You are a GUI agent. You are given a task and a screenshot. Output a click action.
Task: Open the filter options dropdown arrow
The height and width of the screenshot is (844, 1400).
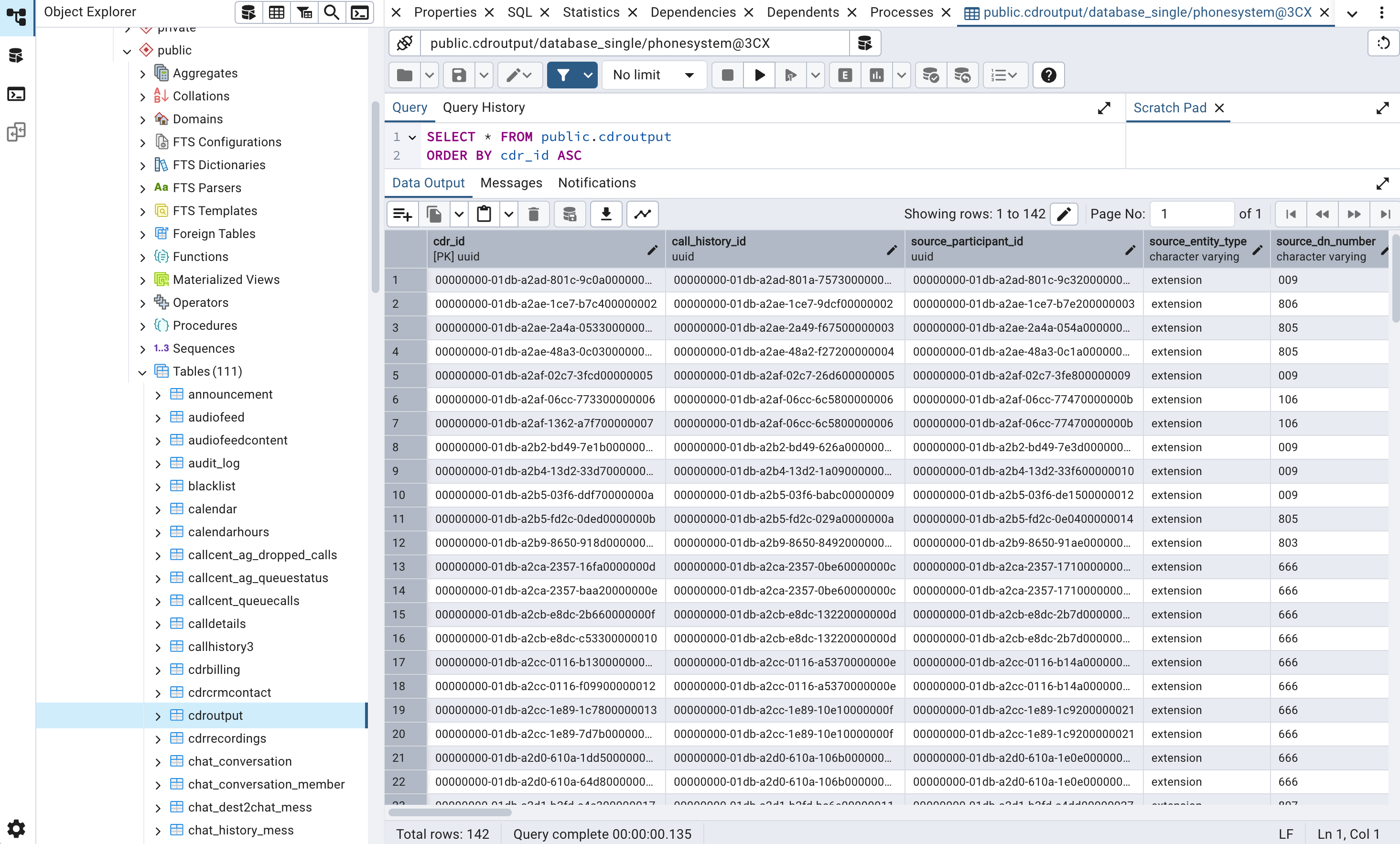588,75
